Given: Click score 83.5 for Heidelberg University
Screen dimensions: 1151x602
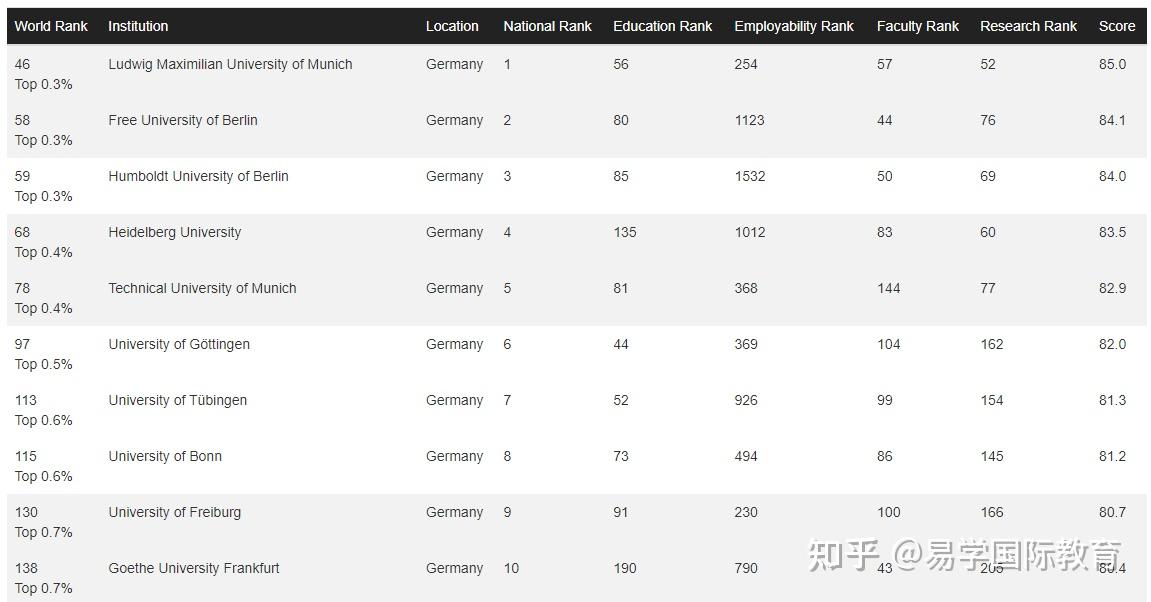Looking at the screenshot, I should pyautogui.click(x=1112, y=233).
